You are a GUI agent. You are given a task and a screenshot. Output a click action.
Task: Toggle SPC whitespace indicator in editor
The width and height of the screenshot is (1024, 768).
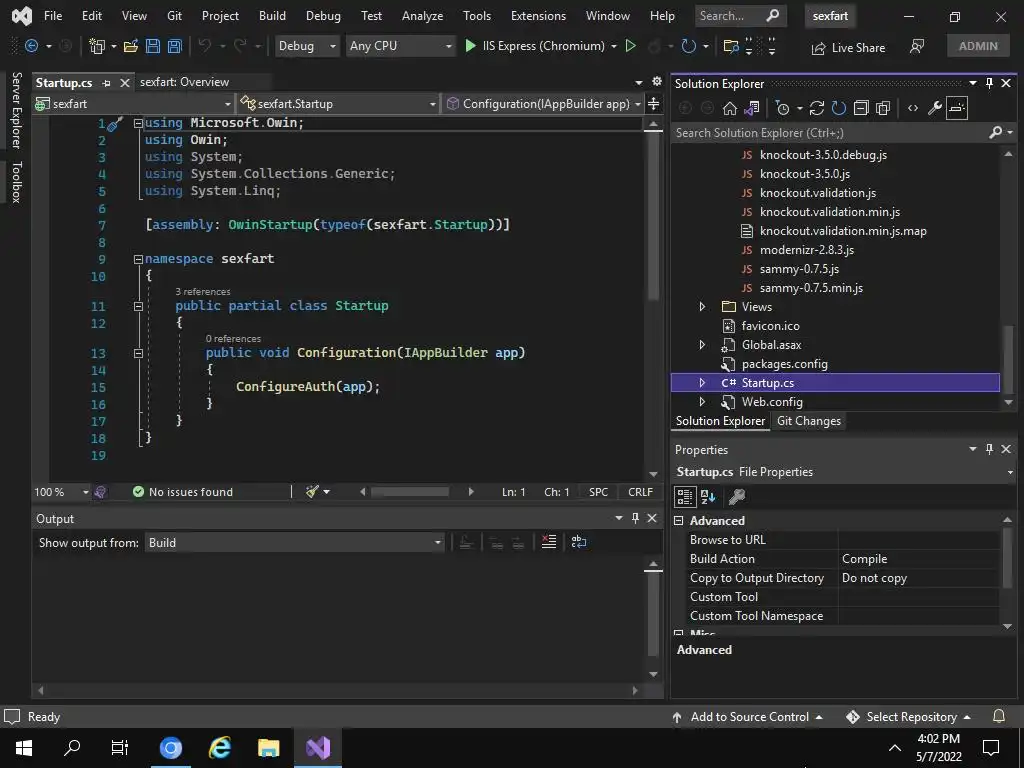pyautogui.click(x=598, y=492)
